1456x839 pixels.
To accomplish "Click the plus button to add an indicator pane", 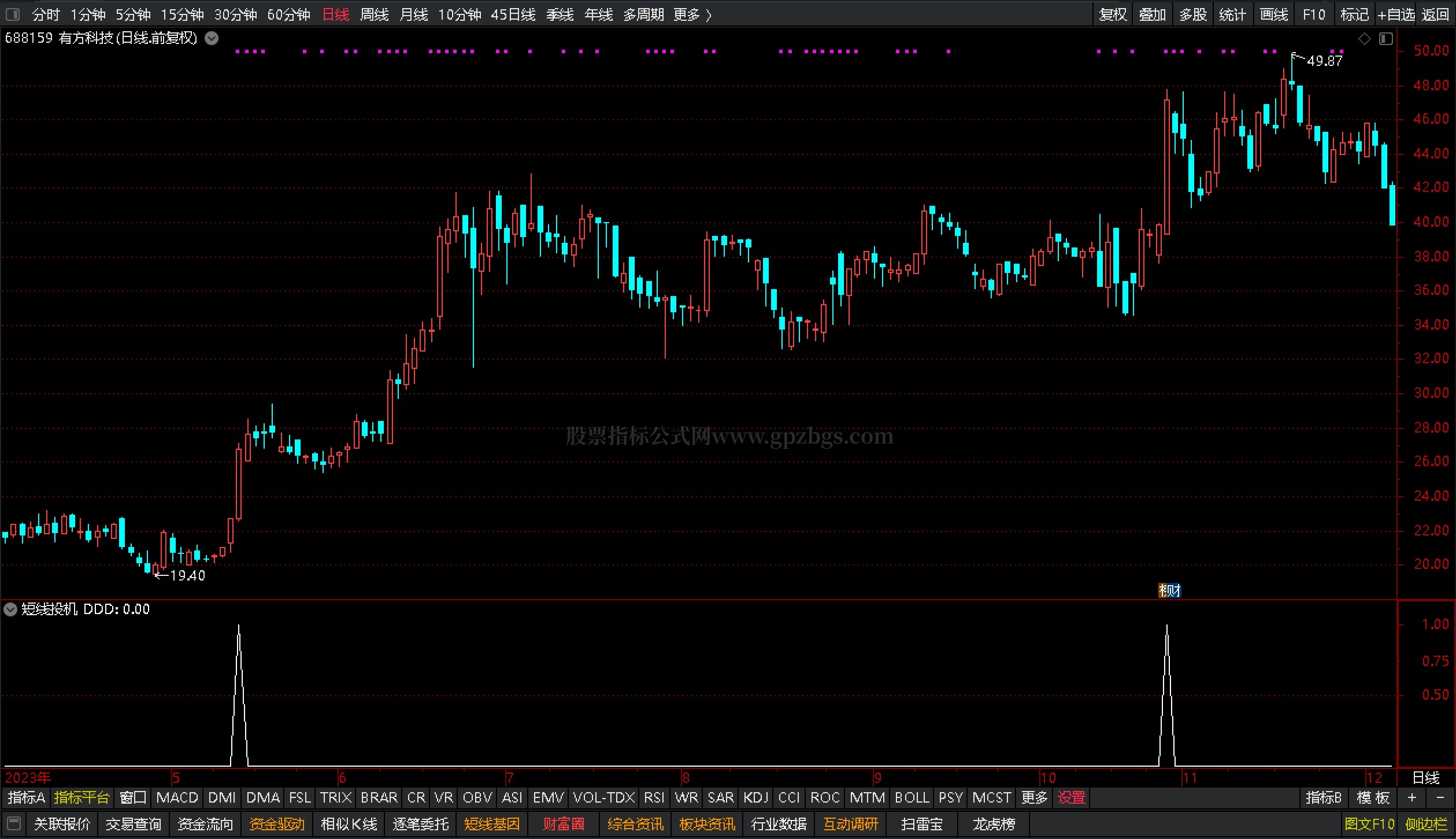I will [1411, 797].
